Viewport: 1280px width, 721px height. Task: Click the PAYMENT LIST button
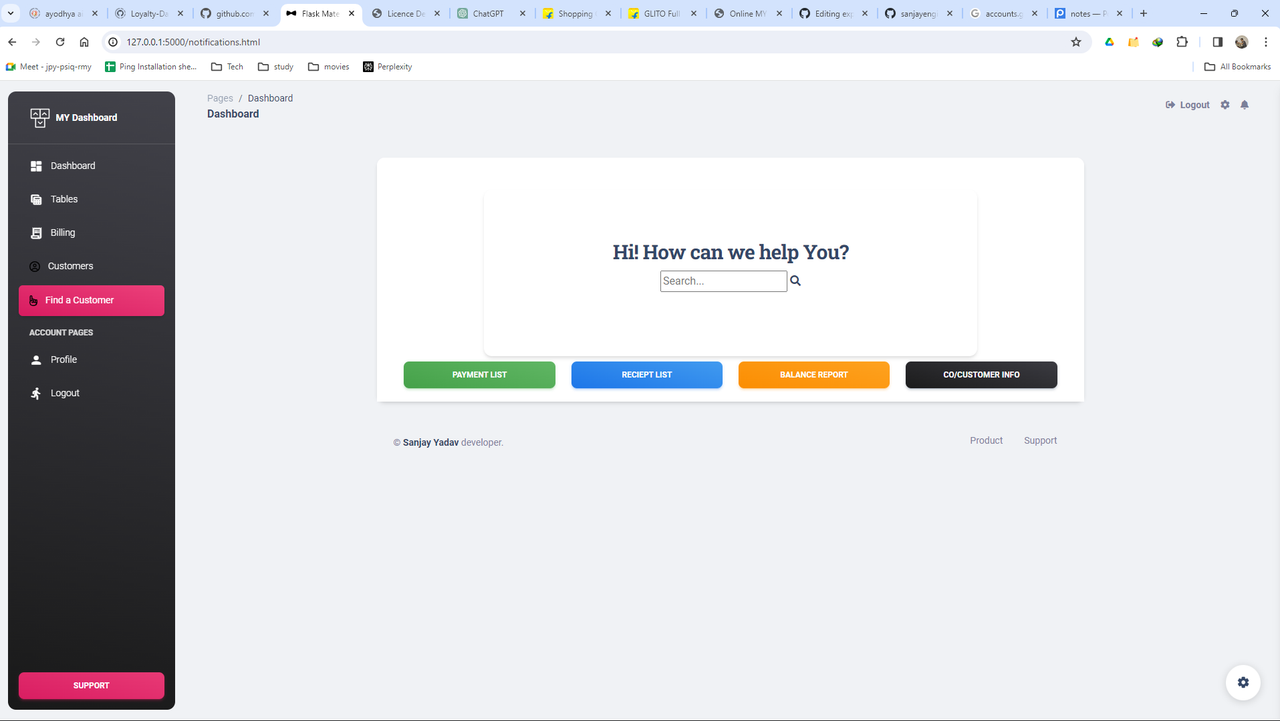(x=479, y=374)
